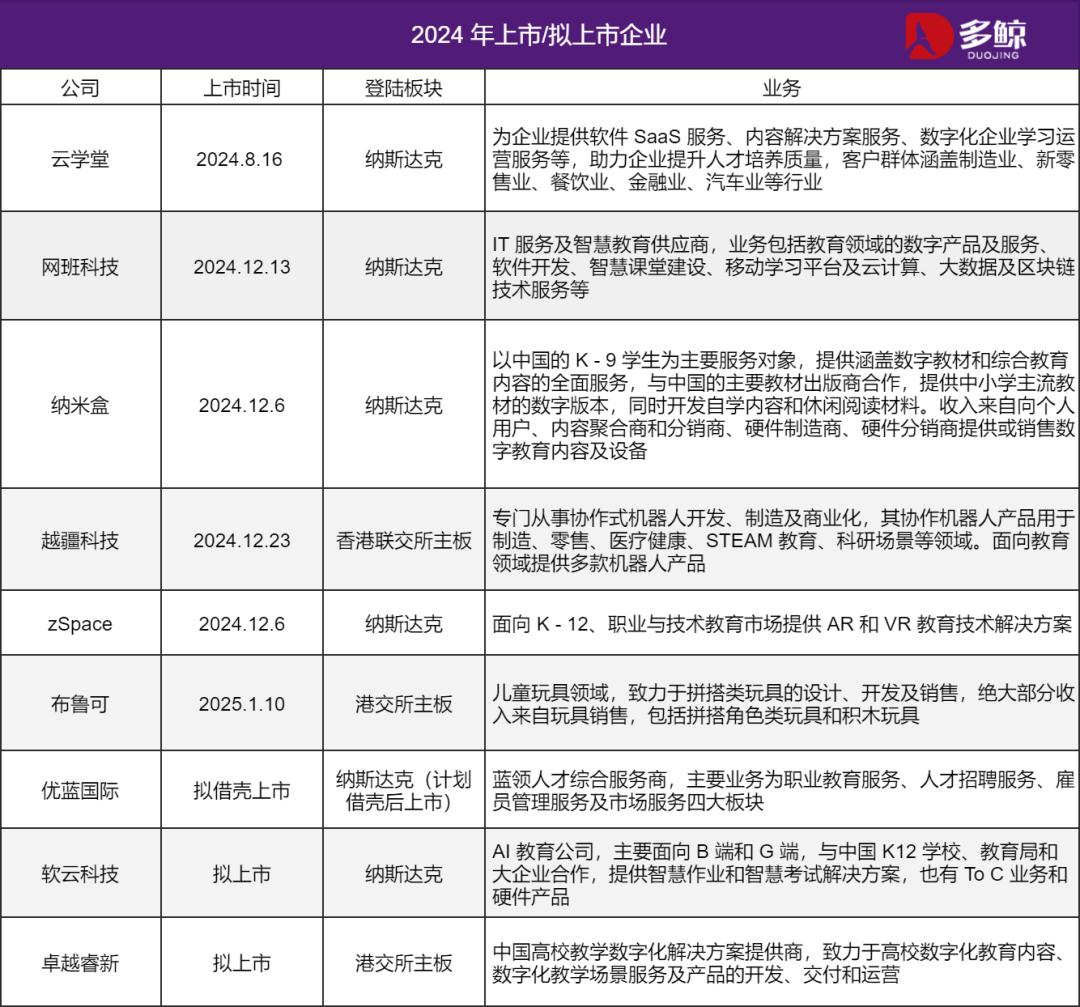Click the 蓝领人才综合服务商 description
The height and width of the screenshot is (1007, 1080).
point(783,790)
